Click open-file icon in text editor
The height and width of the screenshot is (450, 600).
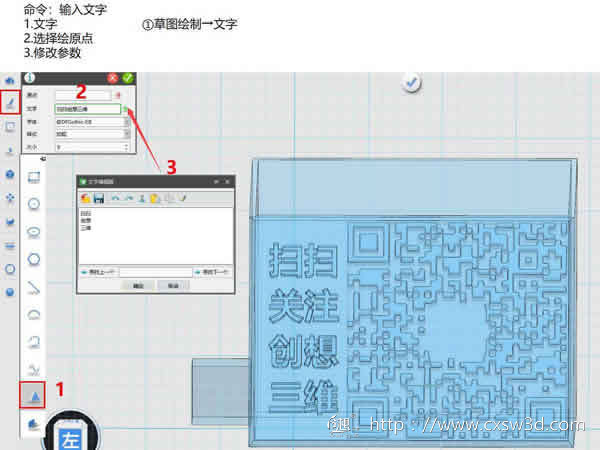[86, 198]
